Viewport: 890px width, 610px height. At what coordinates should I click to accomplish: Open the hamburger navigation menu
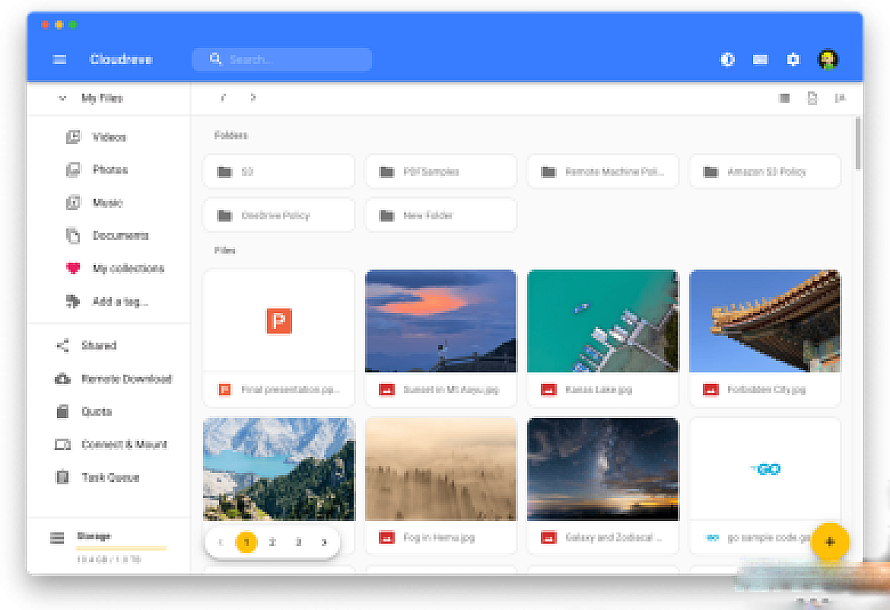click(60, 60)
